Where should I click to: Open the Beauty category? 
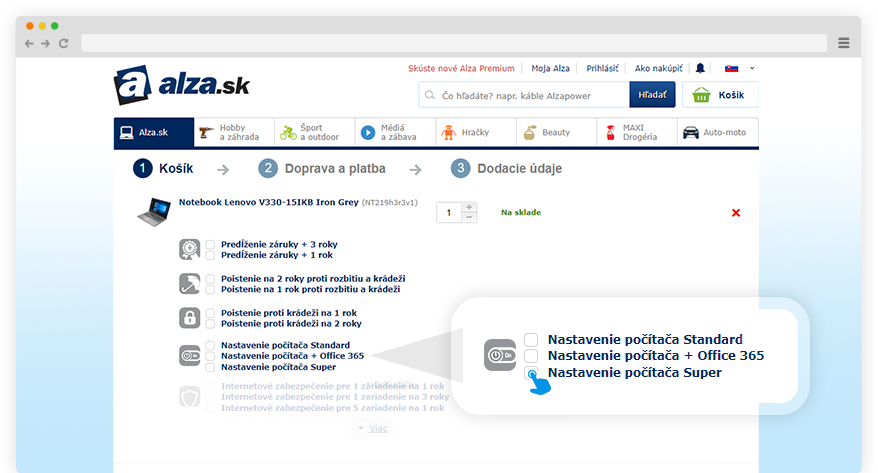click(557, 132)
